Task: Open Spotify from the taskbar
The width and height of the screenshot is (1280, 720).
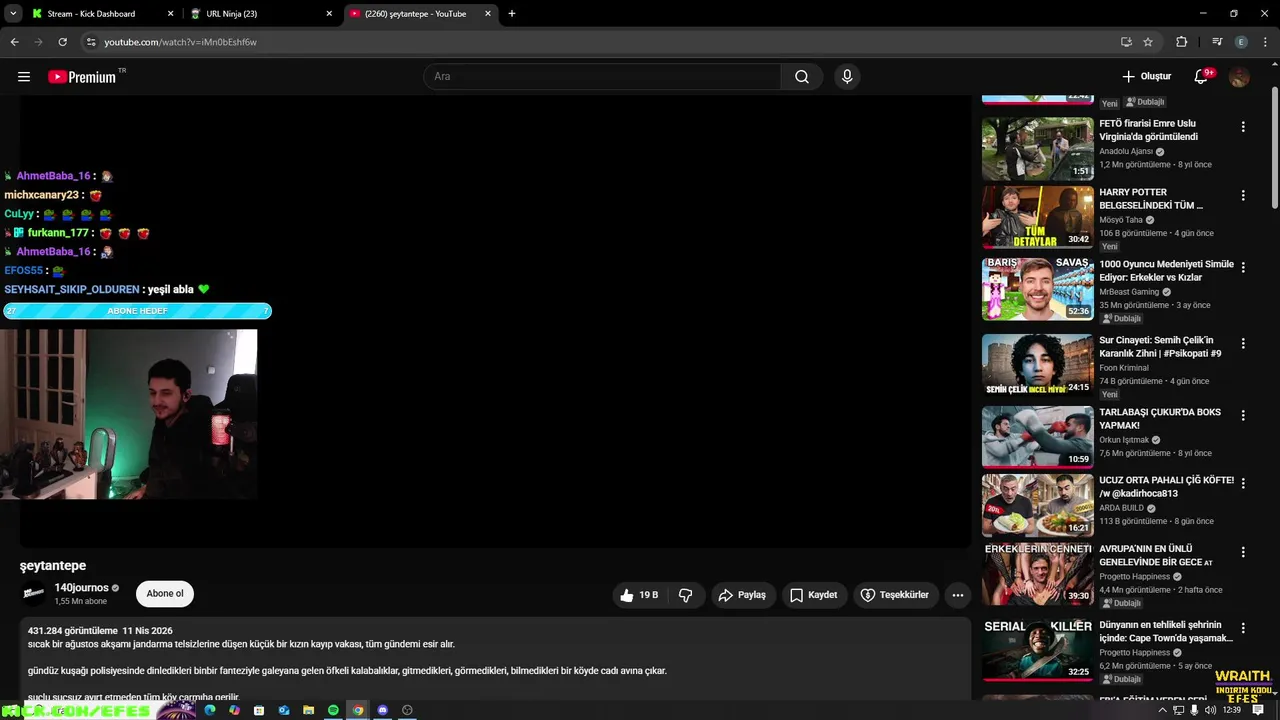Action: click(333, 710)
